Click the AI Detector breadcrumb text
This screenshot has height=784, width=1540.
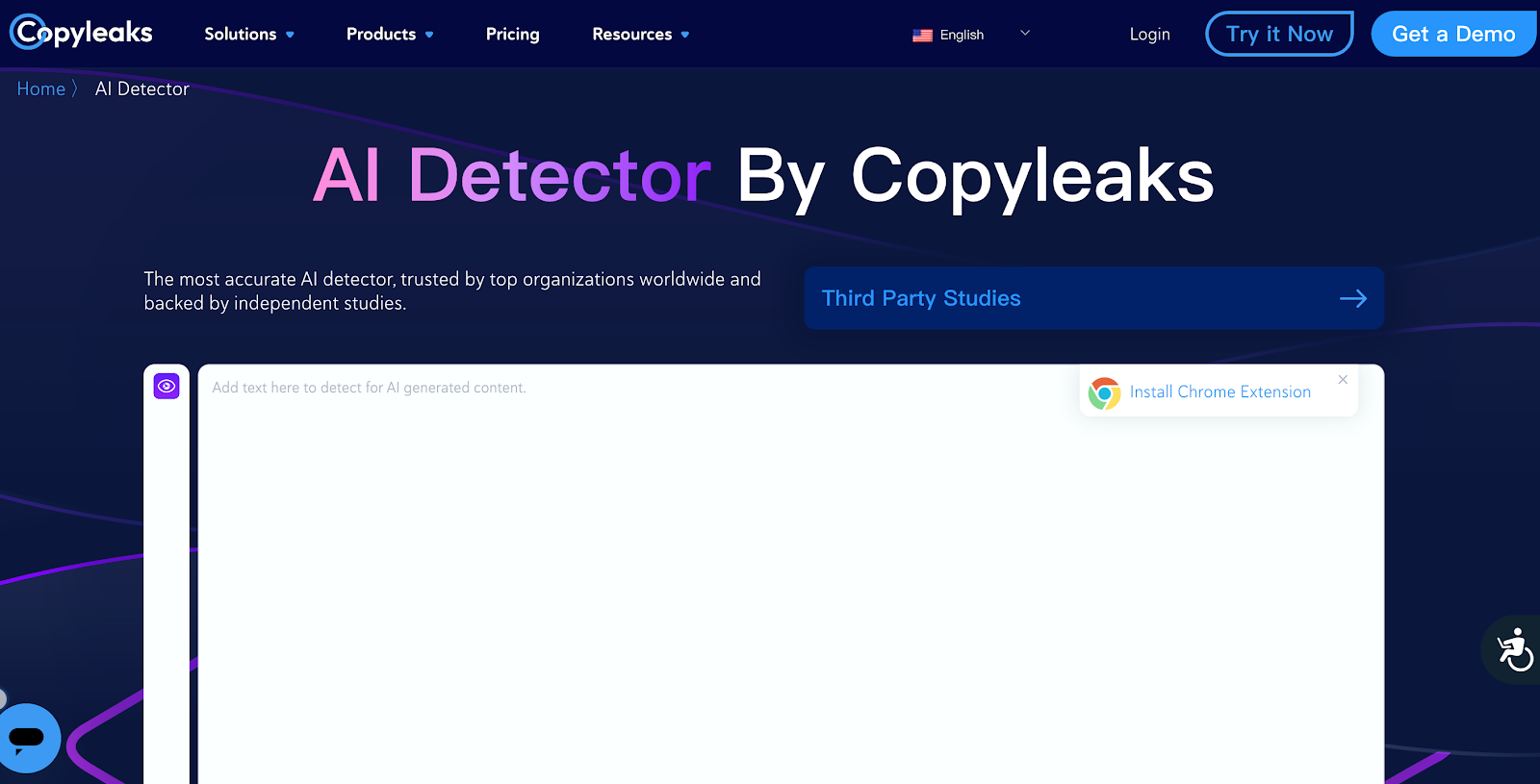(142, 89)
